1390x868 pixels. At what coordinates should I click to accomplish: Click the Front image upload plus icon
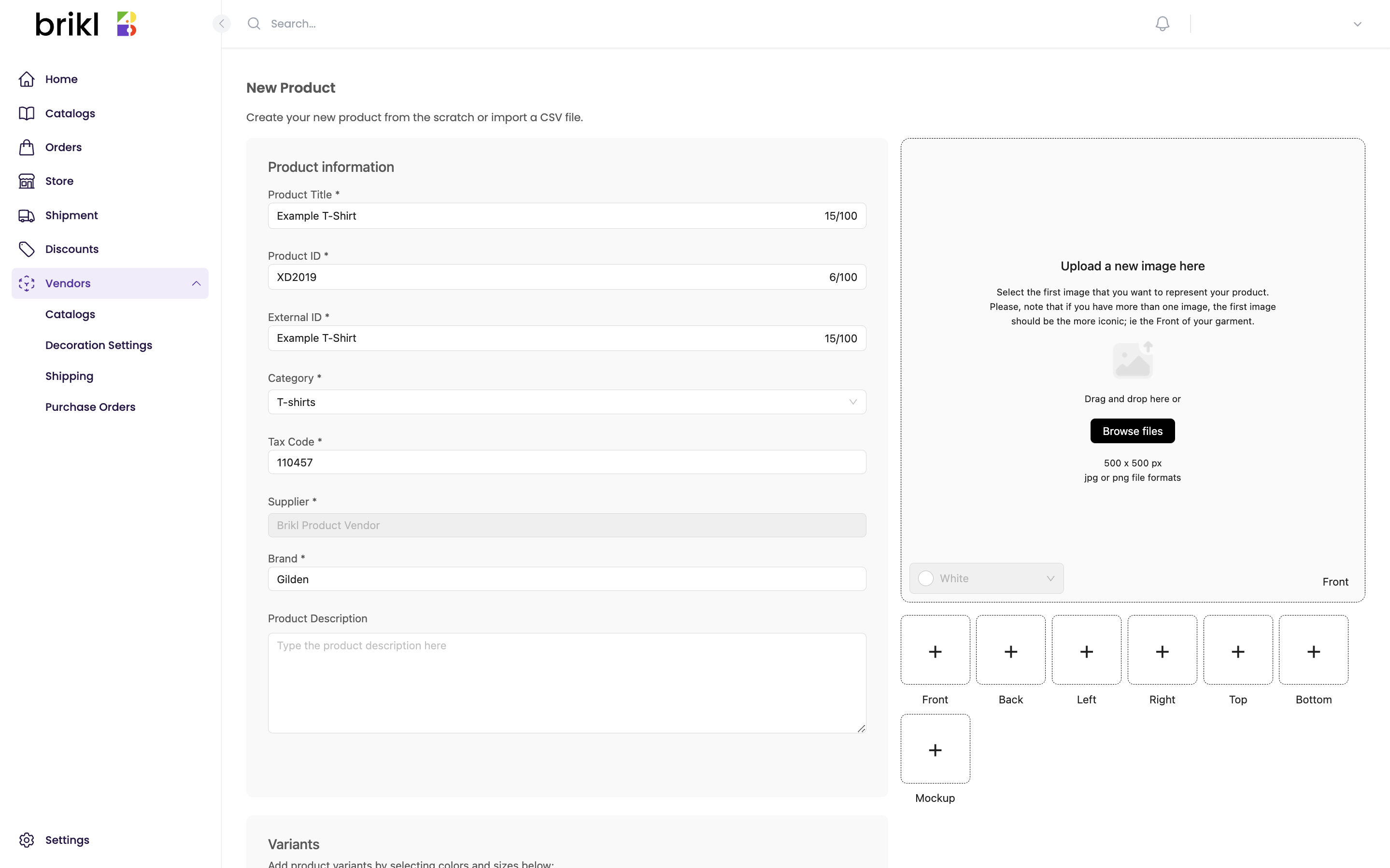(935, 650)
